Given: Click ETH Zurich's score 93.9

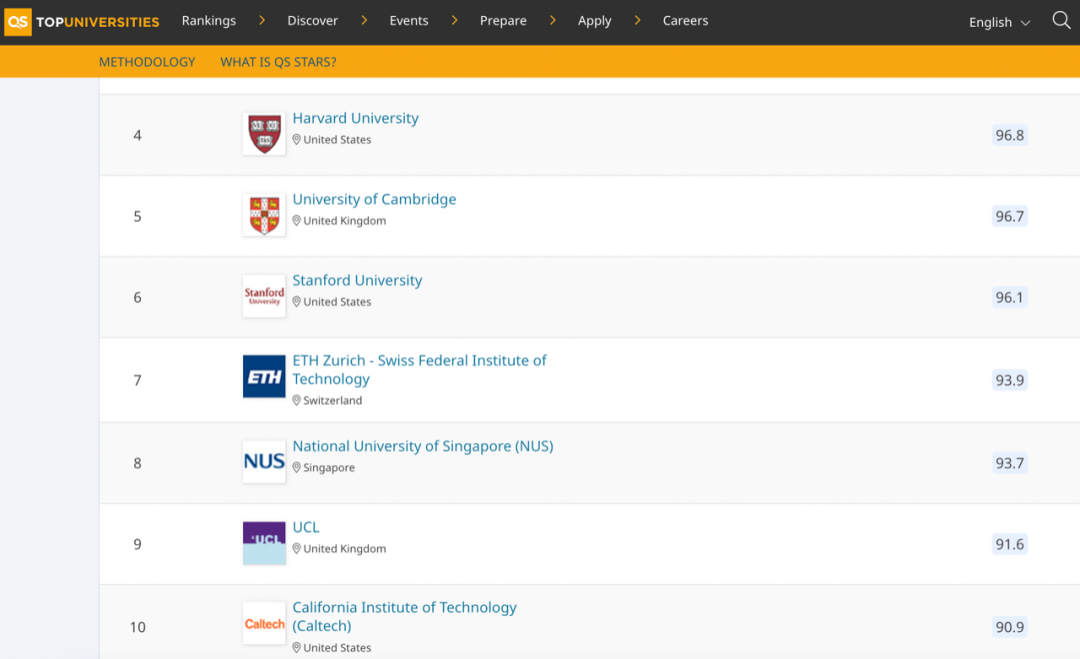Looking at the screenshot, I should [x=1010, y=380].
